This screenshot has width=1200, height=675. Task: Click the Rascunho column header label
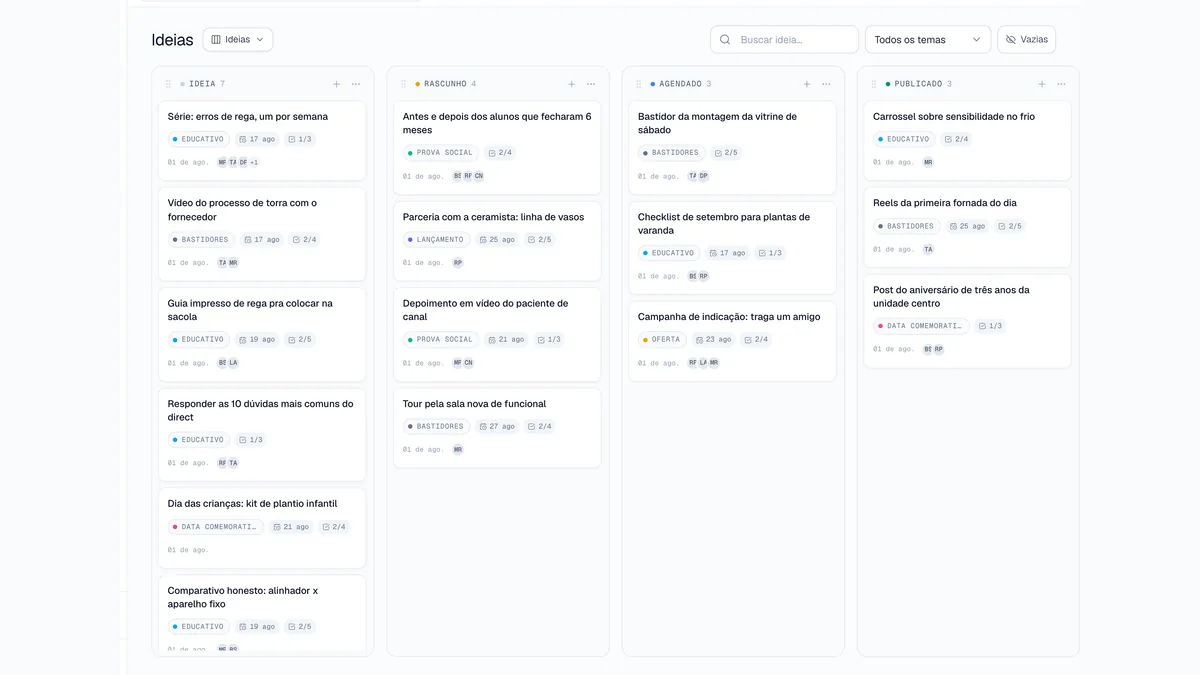(445, 84)
